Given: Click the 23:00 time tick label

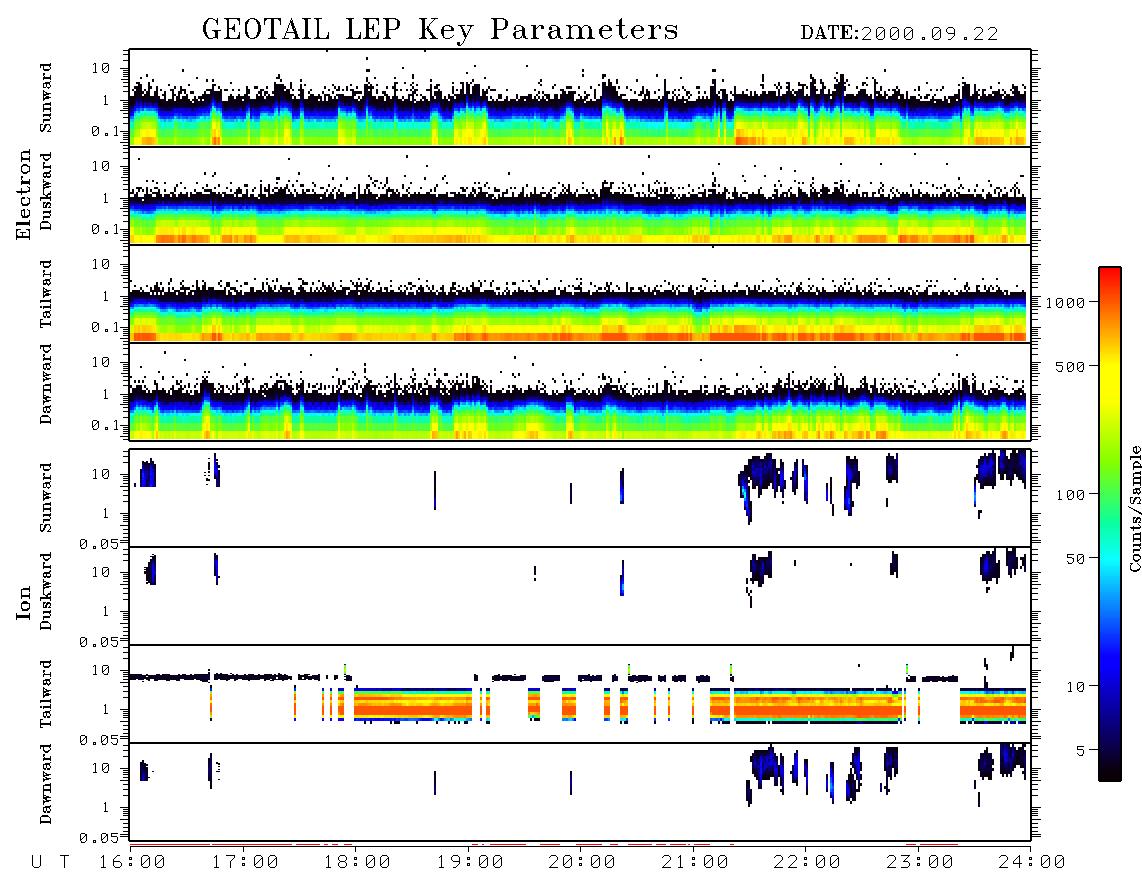Looking at the screenshot, I should [x=920, y=863].
